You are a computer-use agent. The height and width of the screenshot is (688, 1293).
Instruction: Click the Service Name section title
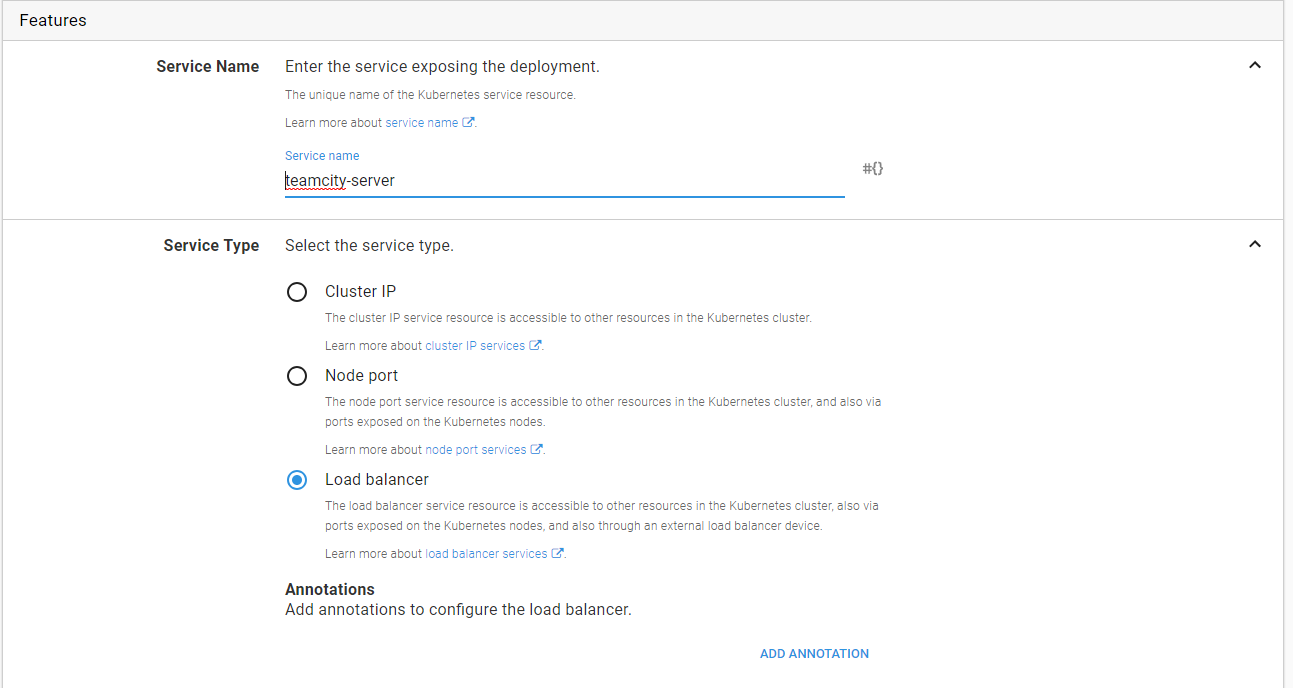point(207,67)
